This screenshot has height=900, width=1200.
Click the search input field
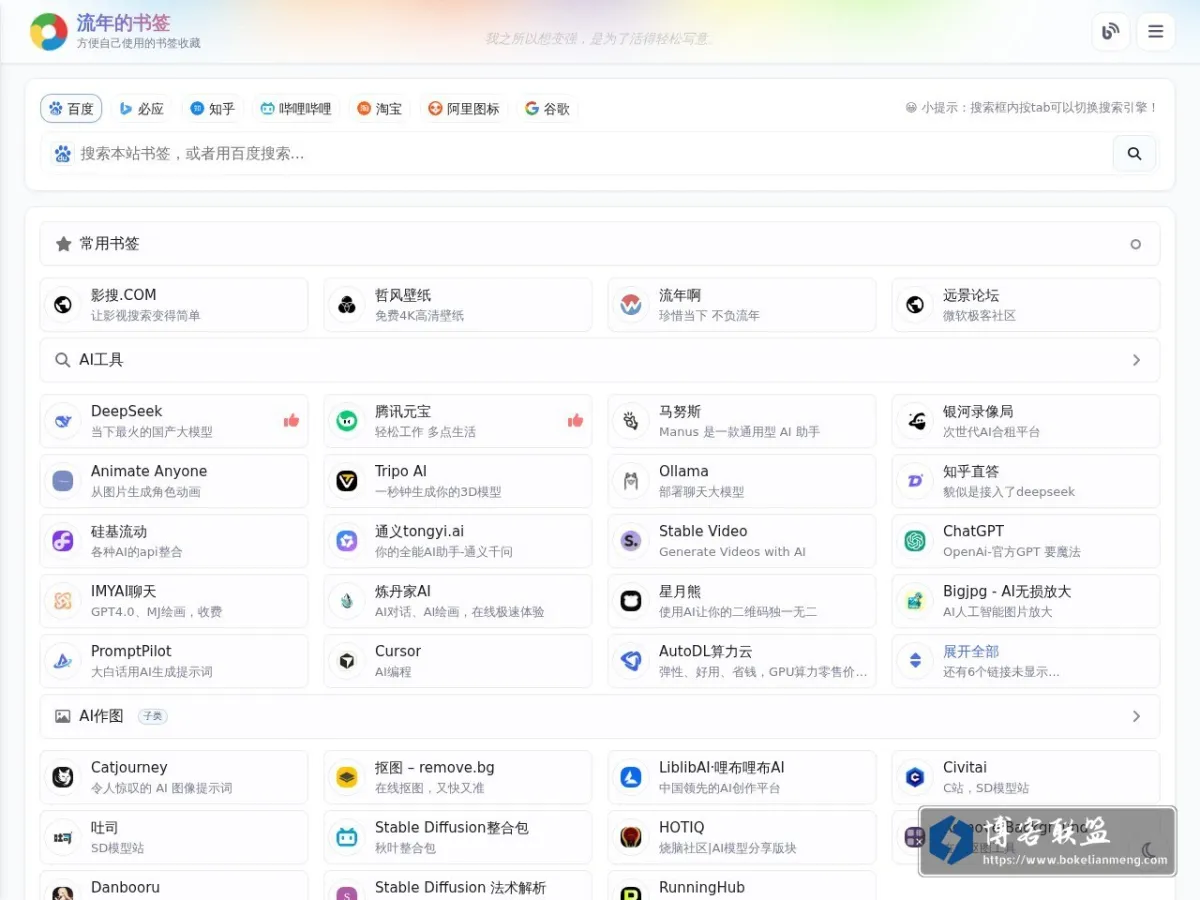coord(590,154)
